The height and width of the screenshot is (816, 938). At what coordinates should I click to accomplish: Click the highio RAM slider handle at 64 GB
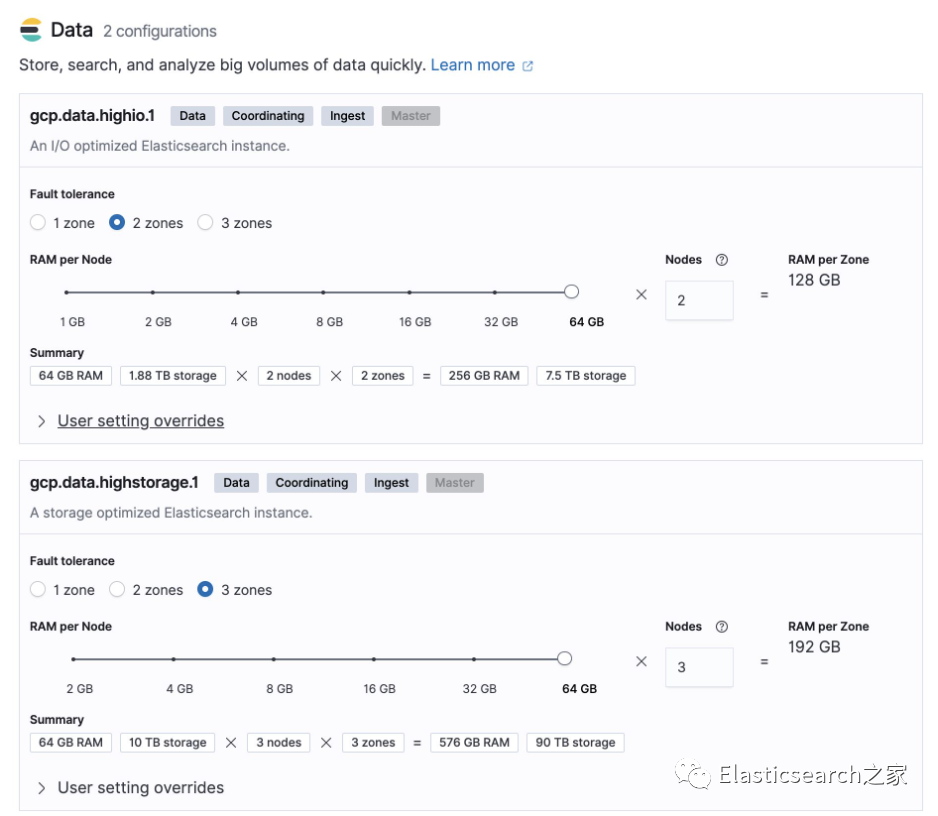[571, 292]
